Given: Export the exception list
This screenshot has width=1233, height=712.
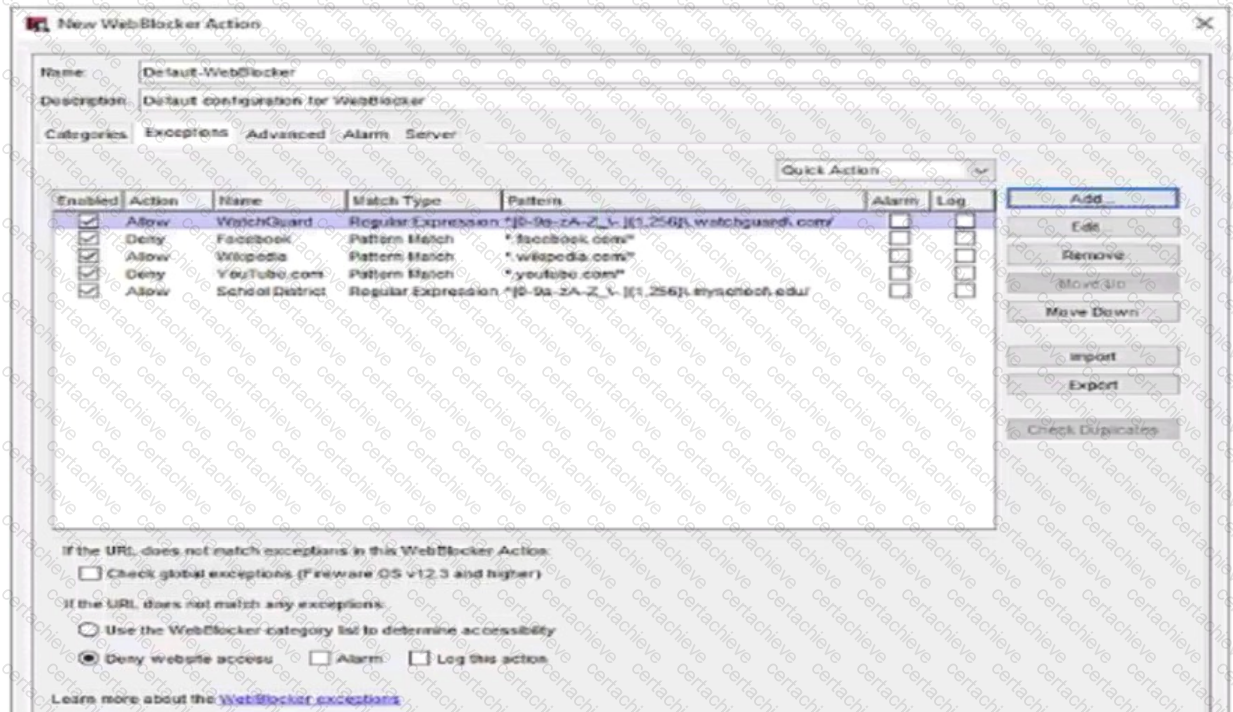Looking at the screenshot, I should click(x=1093, y=384).
